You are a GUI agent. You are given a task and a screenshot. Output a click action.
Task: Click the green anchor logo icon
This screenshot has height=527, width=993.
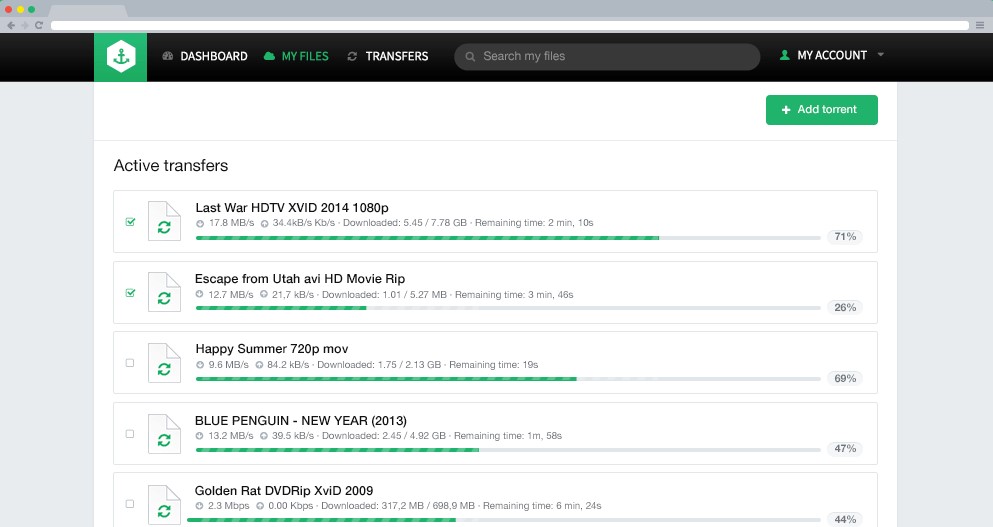pyautogui.click(x=121, y=57)
